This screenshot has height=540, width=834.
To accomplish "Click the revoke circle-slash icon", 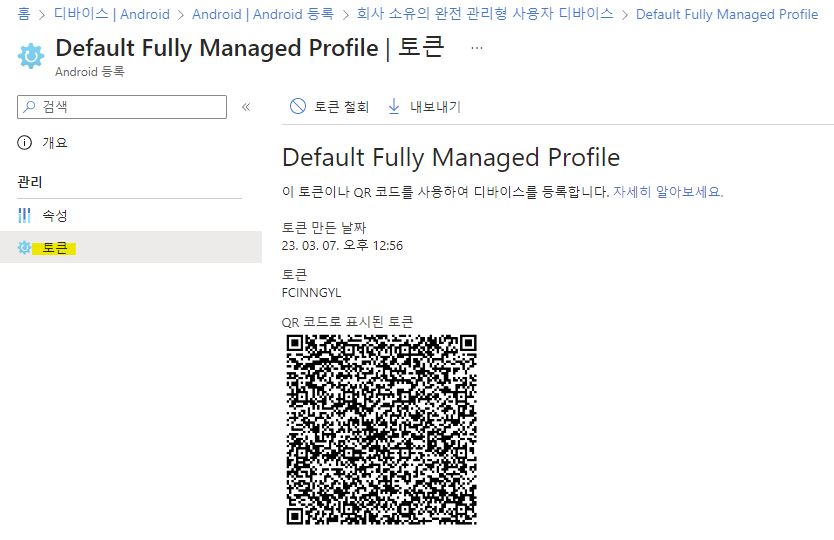I will pos(298,106).
